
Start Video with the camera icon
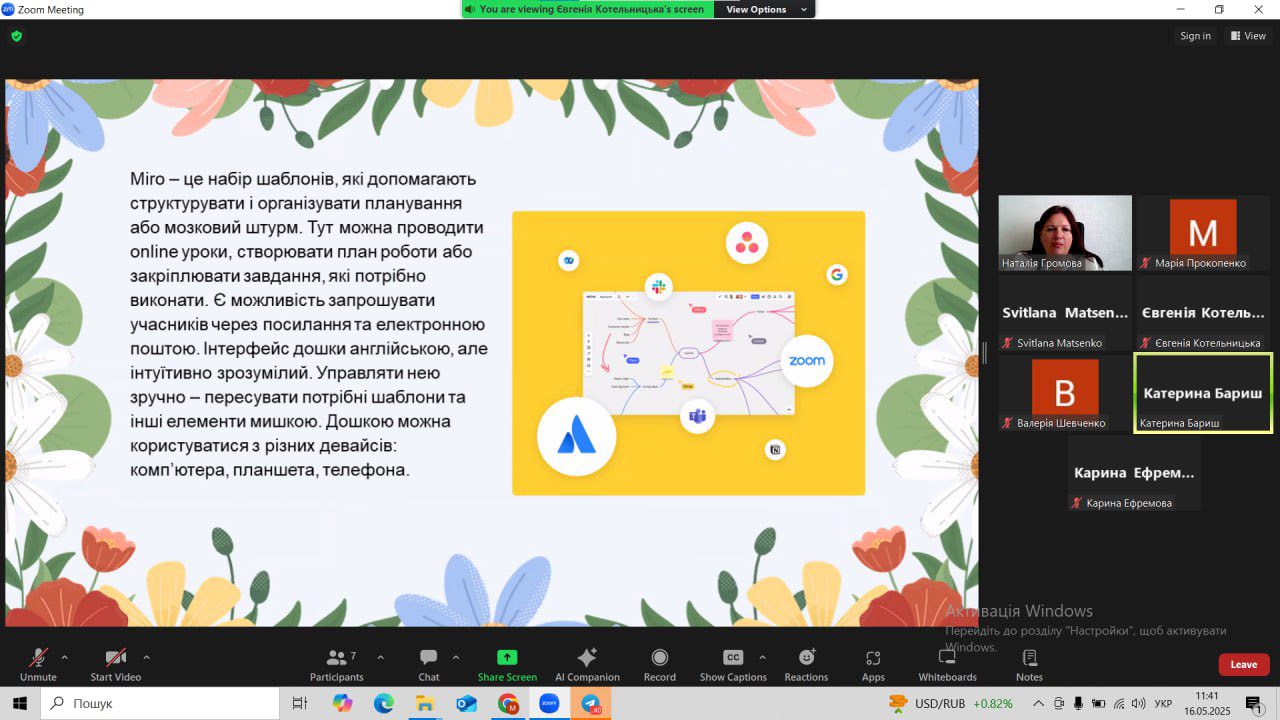point(115,664)
